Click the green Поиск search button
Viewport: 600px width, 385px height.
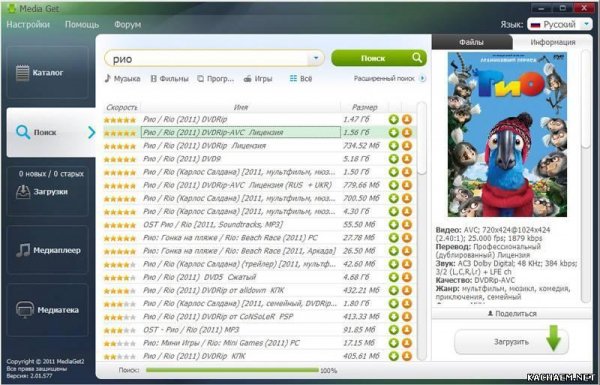pyautogui.click(x=379, y=58)
